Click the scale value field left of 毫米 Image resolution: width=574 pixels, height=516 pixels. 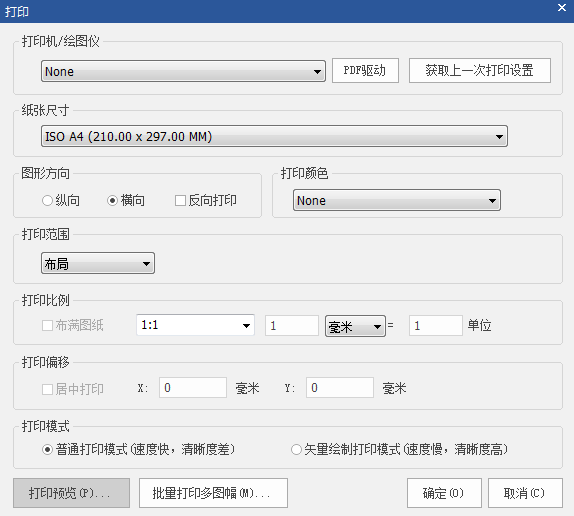tap(292, 325)
